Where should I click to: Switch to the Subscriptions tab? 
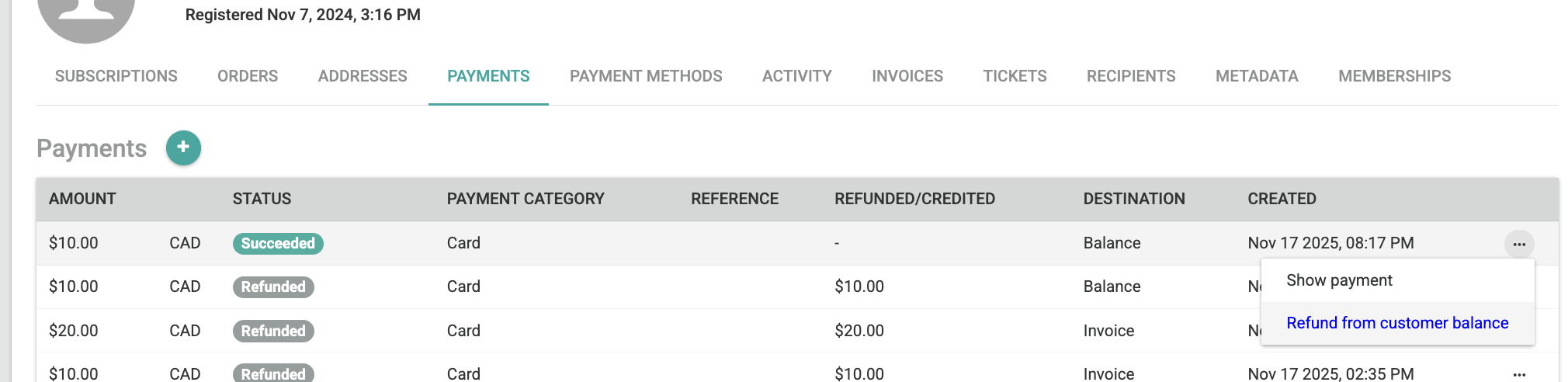pos(116,76)
